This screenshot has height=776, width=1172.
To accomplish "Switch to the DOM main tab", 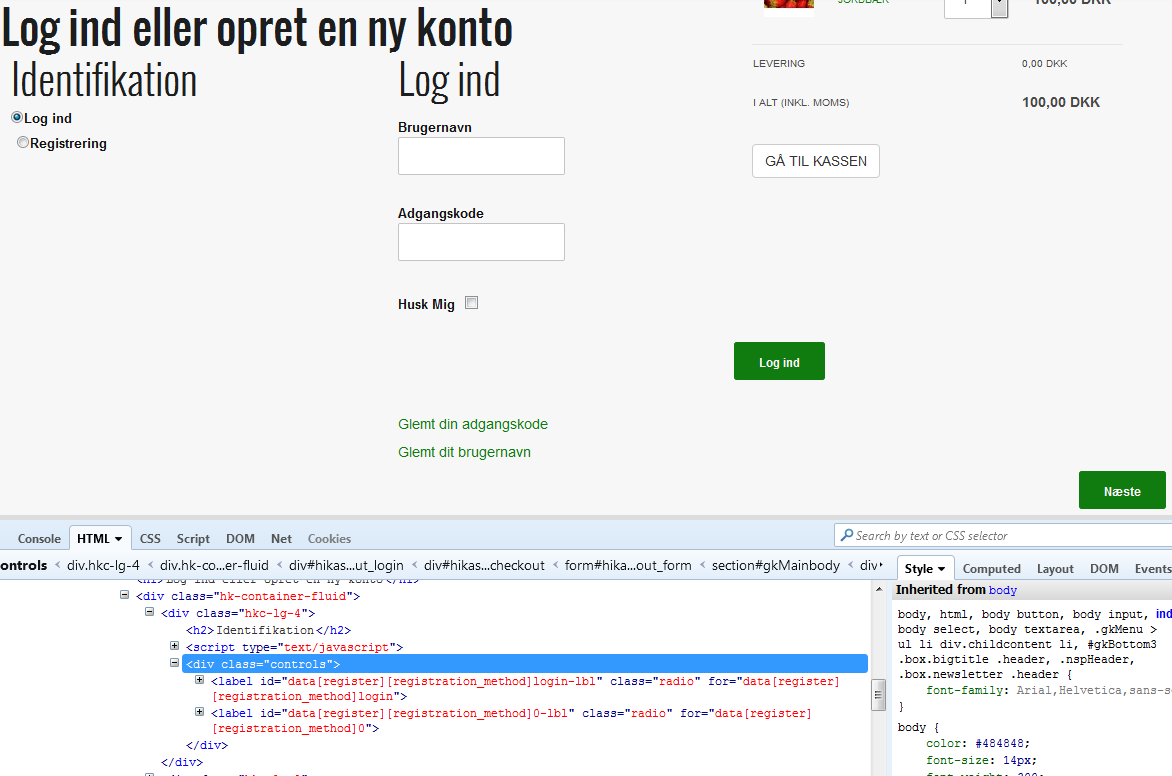I will click(x=240, y=538).
